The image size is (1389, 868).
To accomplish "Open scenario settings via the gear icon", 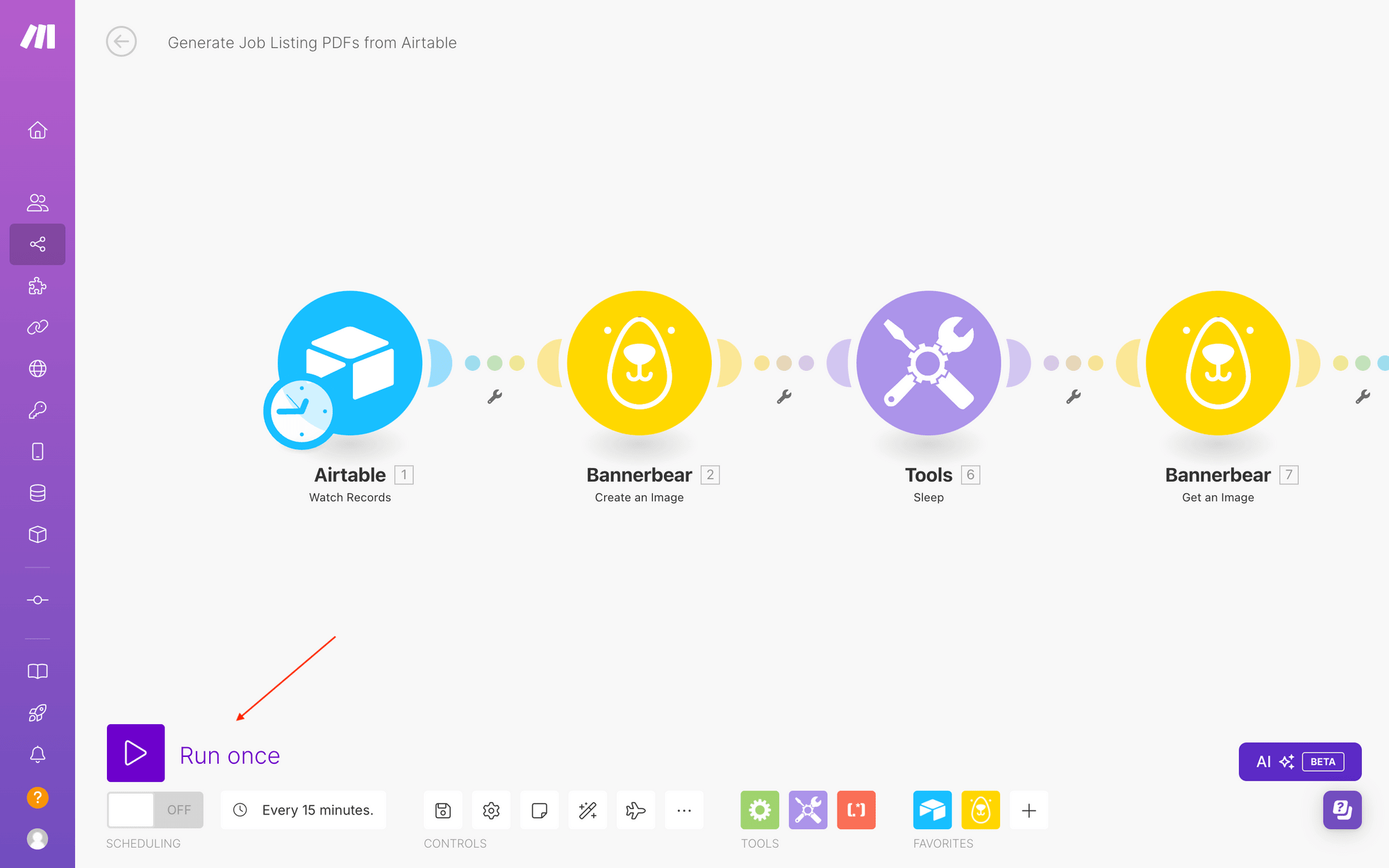I will (x=491, y=810).
